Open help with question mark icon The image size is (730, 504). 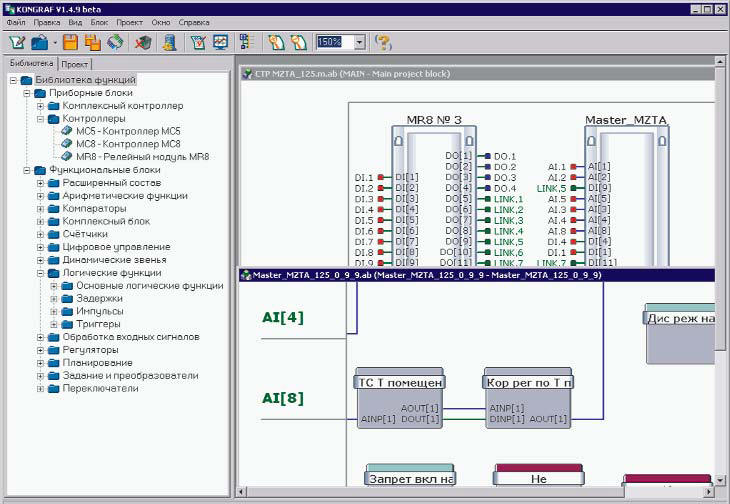[383, 42]
